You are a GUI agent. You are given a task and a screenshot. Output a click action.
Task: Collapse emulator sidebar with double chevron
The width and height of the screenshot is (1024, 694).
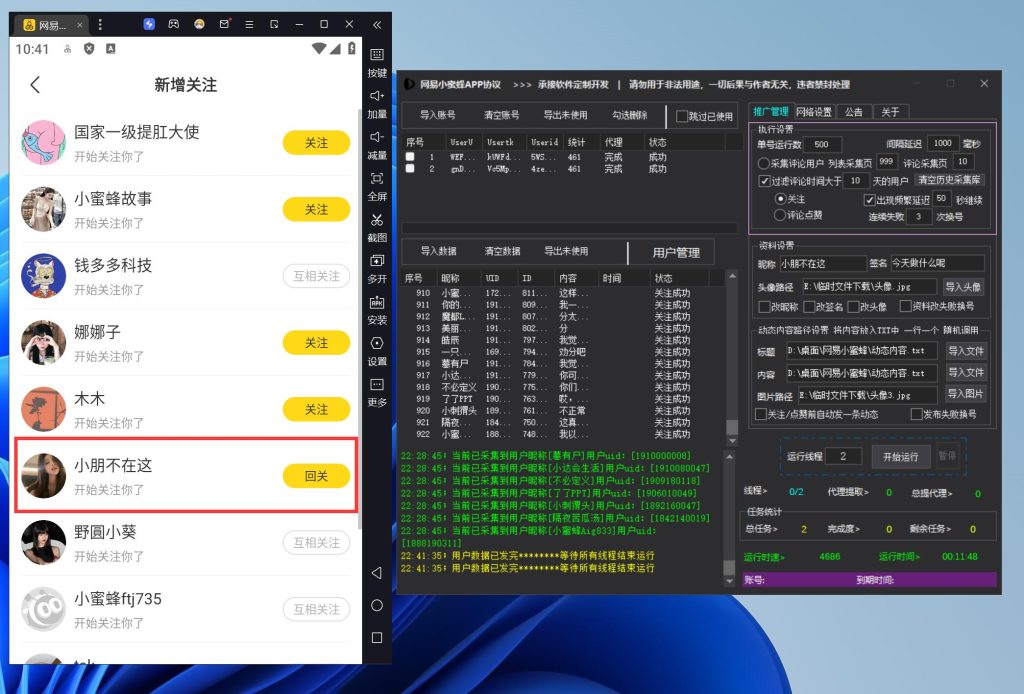tap(377, 24)
